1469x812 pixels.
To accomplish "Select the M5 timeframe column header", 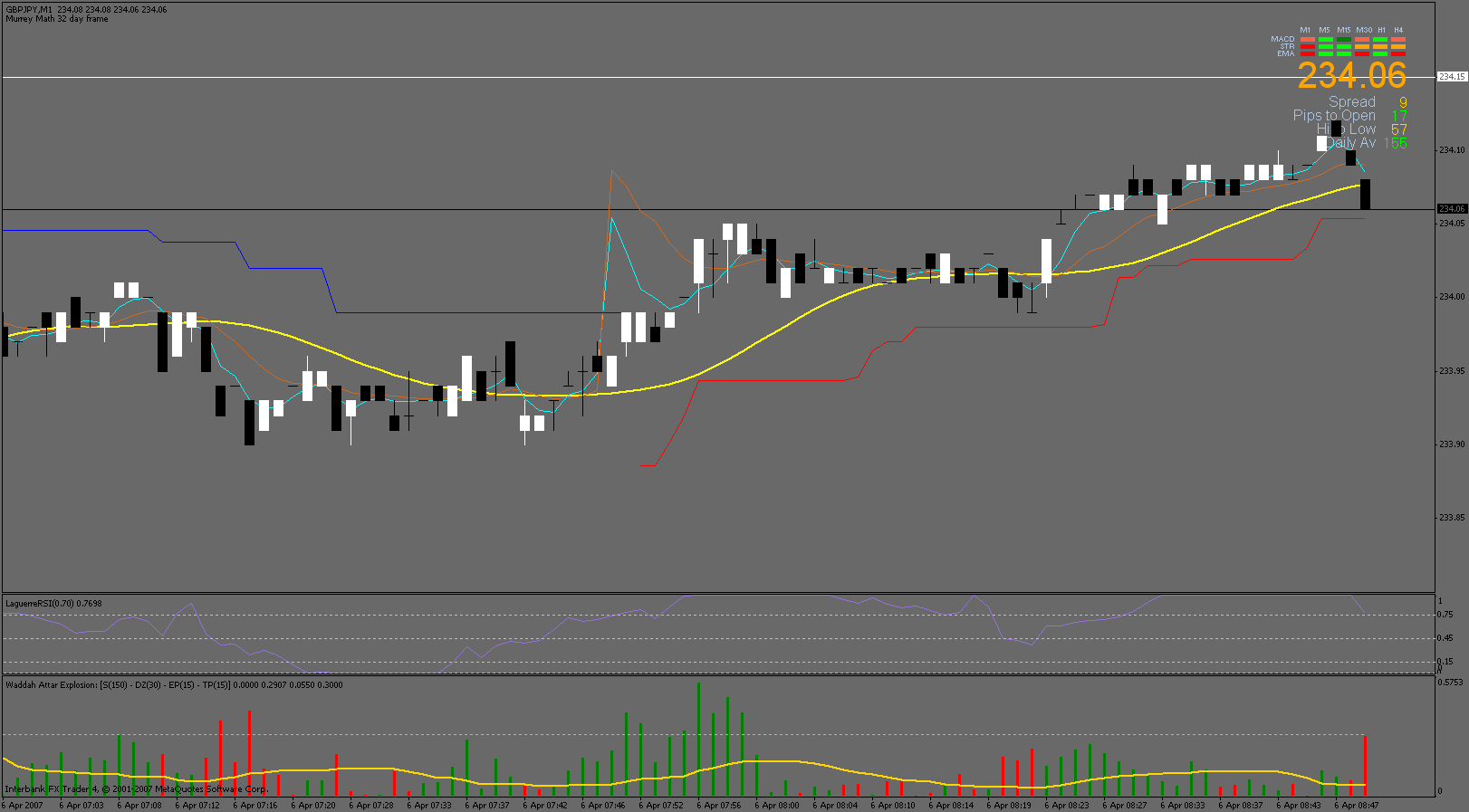I will pos(1324,30).
